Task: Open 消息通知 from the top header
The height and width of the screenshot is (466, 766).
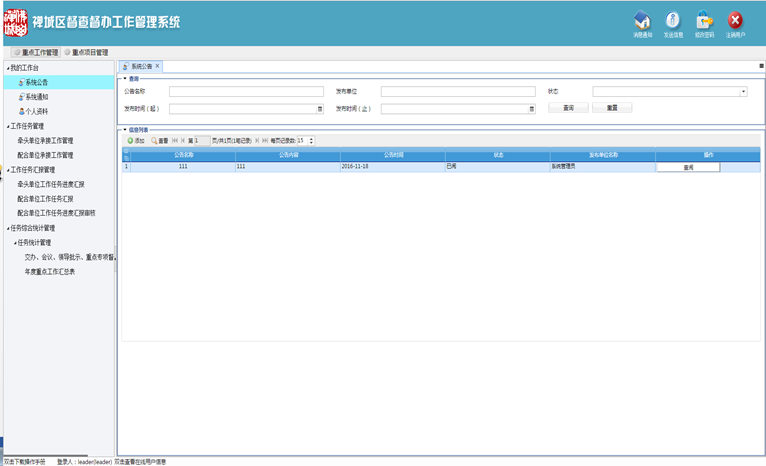Action: pyautogui.click(x=642, y=21)
